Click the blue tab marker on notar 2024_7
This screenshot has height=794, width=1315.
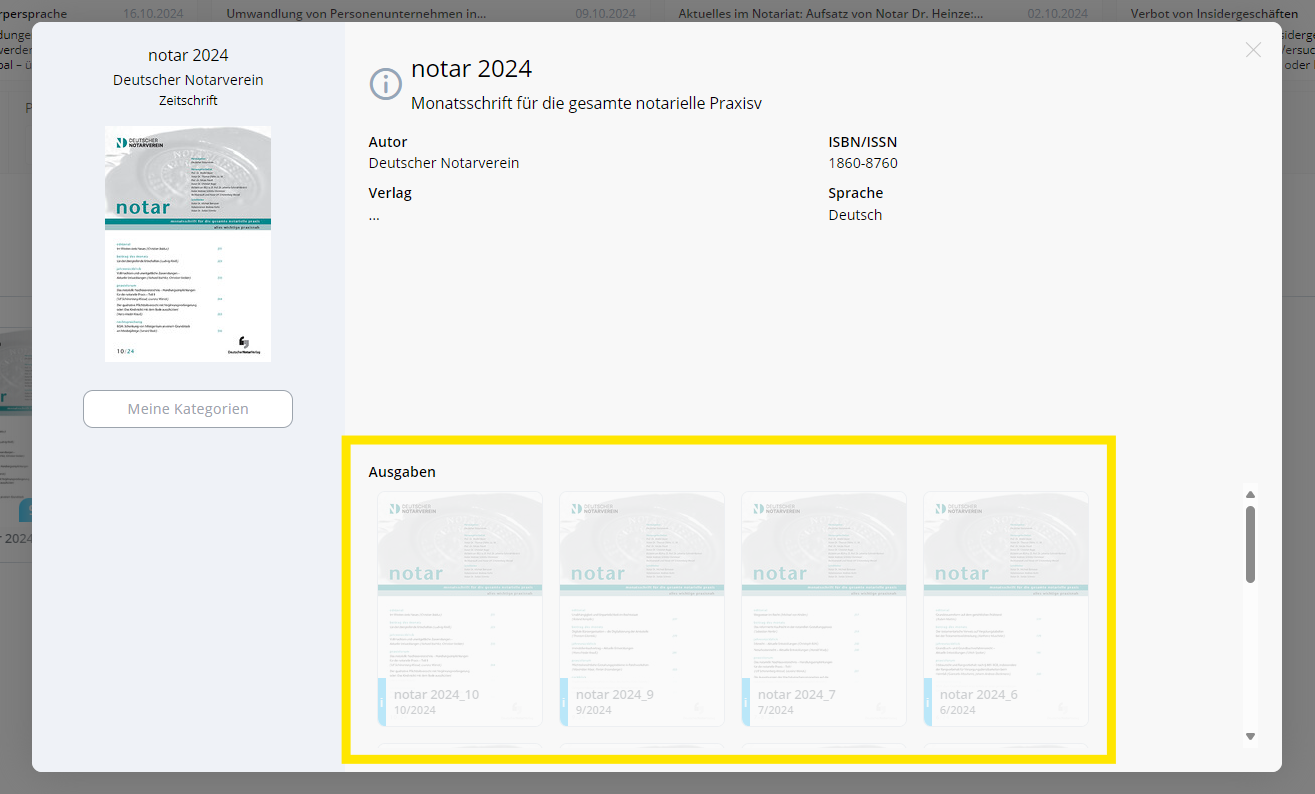(746, 701)
